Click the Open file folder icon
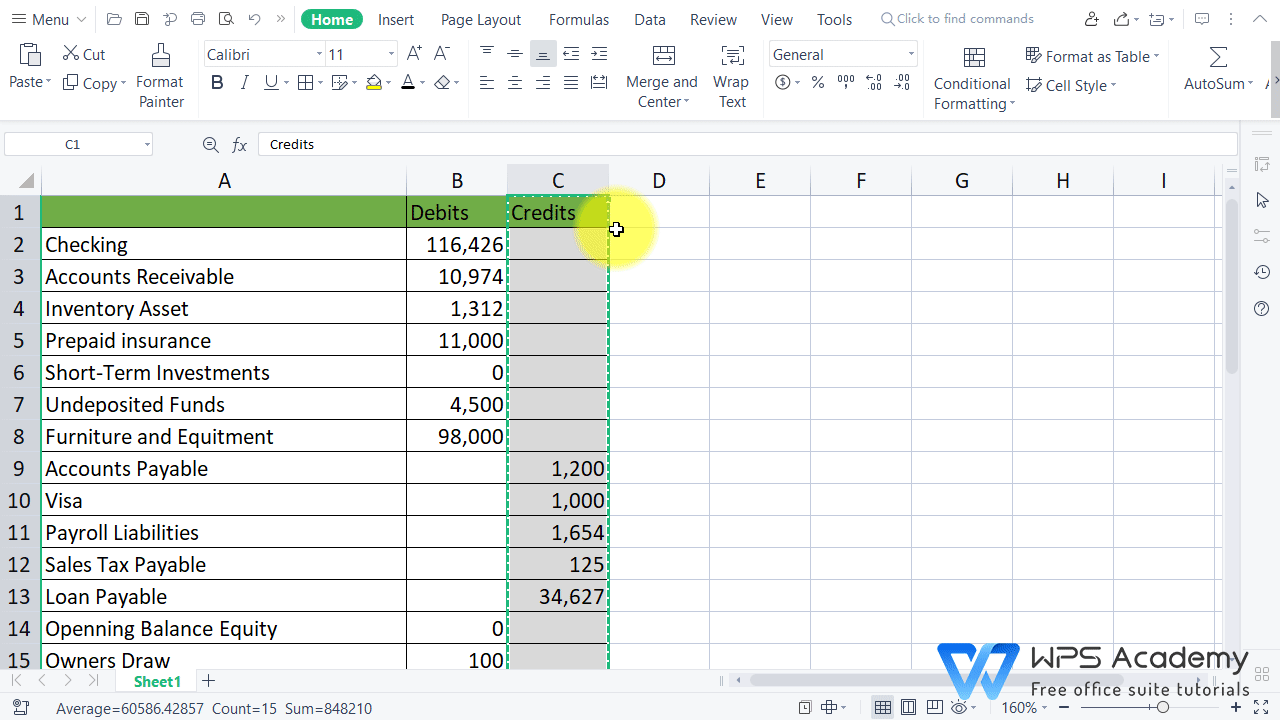Screen dimensions: 1280x720 point(114,19)
